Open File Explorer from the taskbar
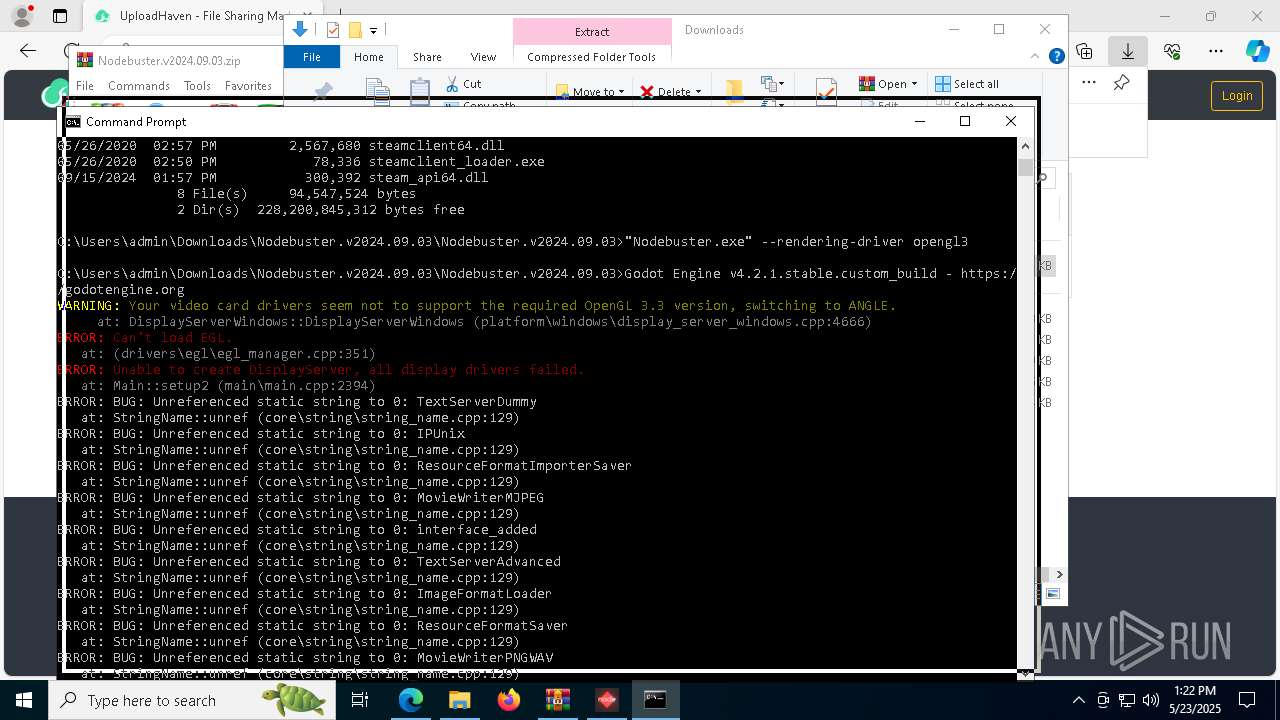 (x=459, y=700)
